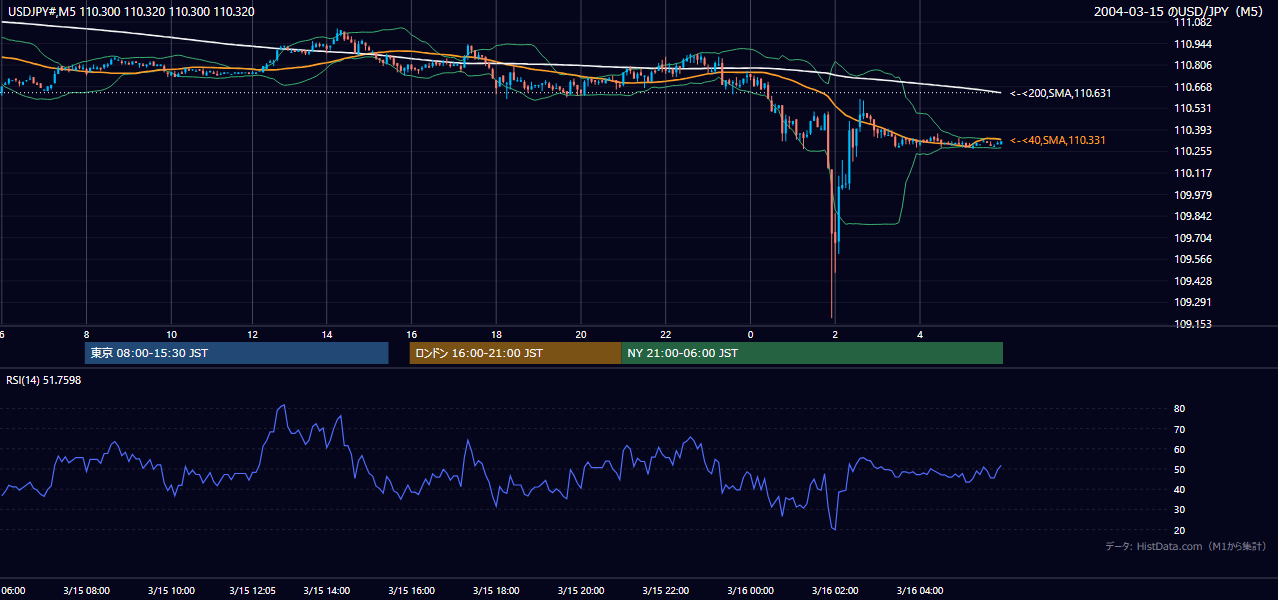
Task: Click the RSI axis level 60
Action: 1180,449
